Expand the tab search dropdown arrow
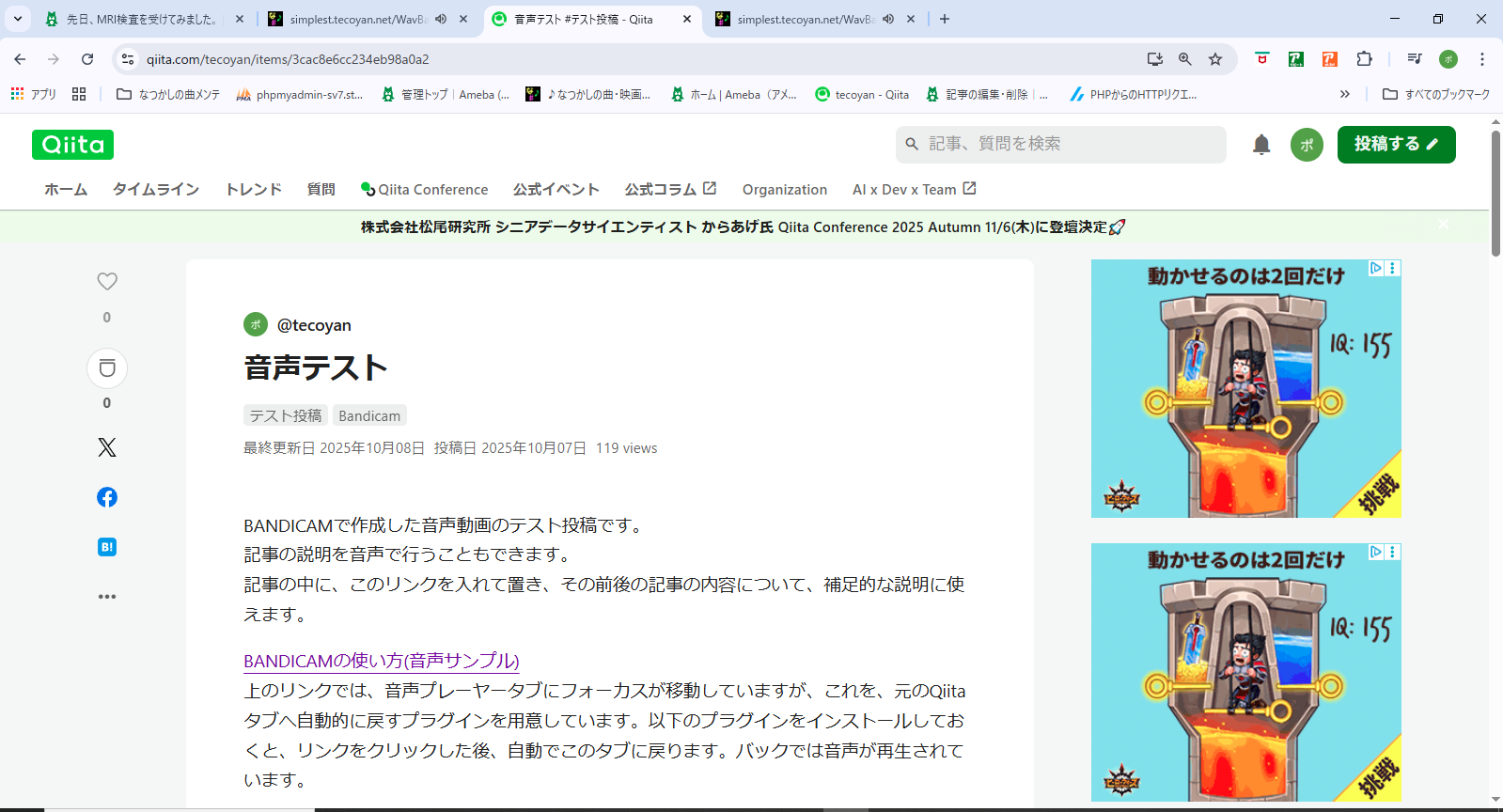Image resolution: width=1503 pixels, height=812 pixels. coord(18,19)
